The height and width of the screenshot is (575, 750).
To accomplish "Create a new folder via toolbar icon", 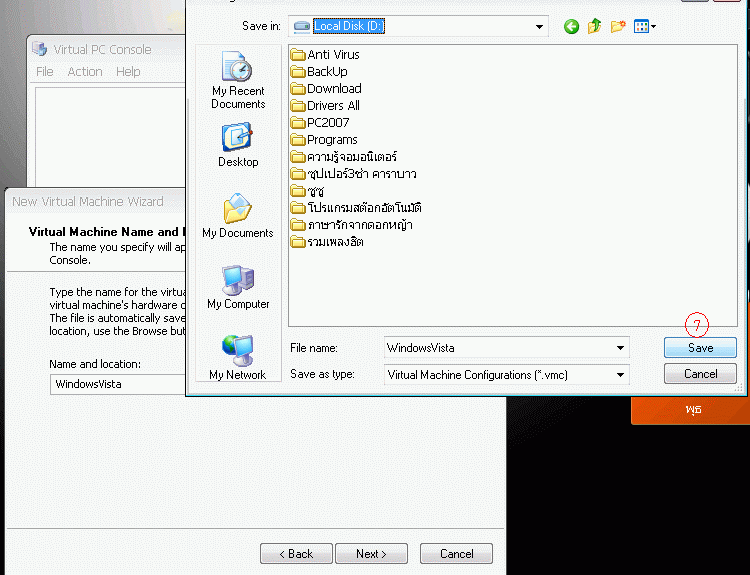I will pos(618,26).
